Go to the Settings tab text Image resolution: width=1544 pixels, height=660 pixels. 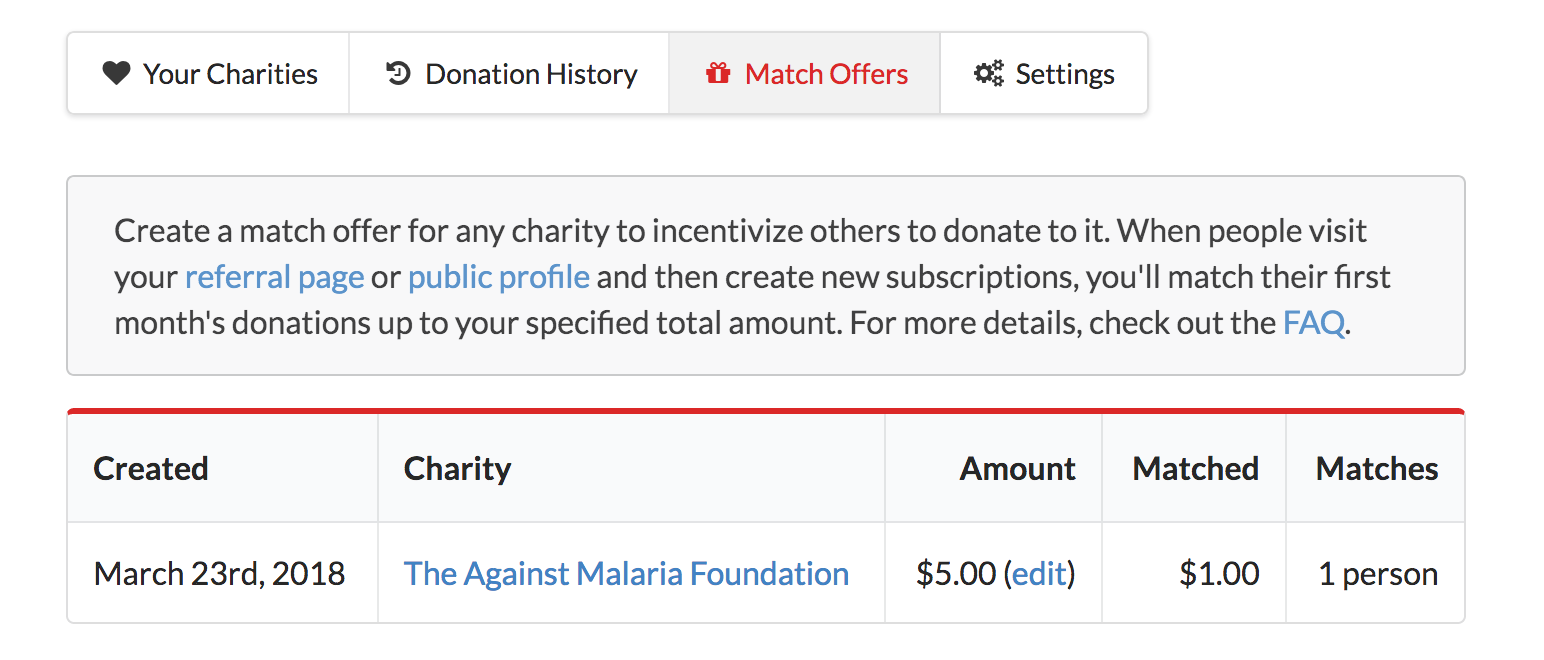pos(1065,74)
